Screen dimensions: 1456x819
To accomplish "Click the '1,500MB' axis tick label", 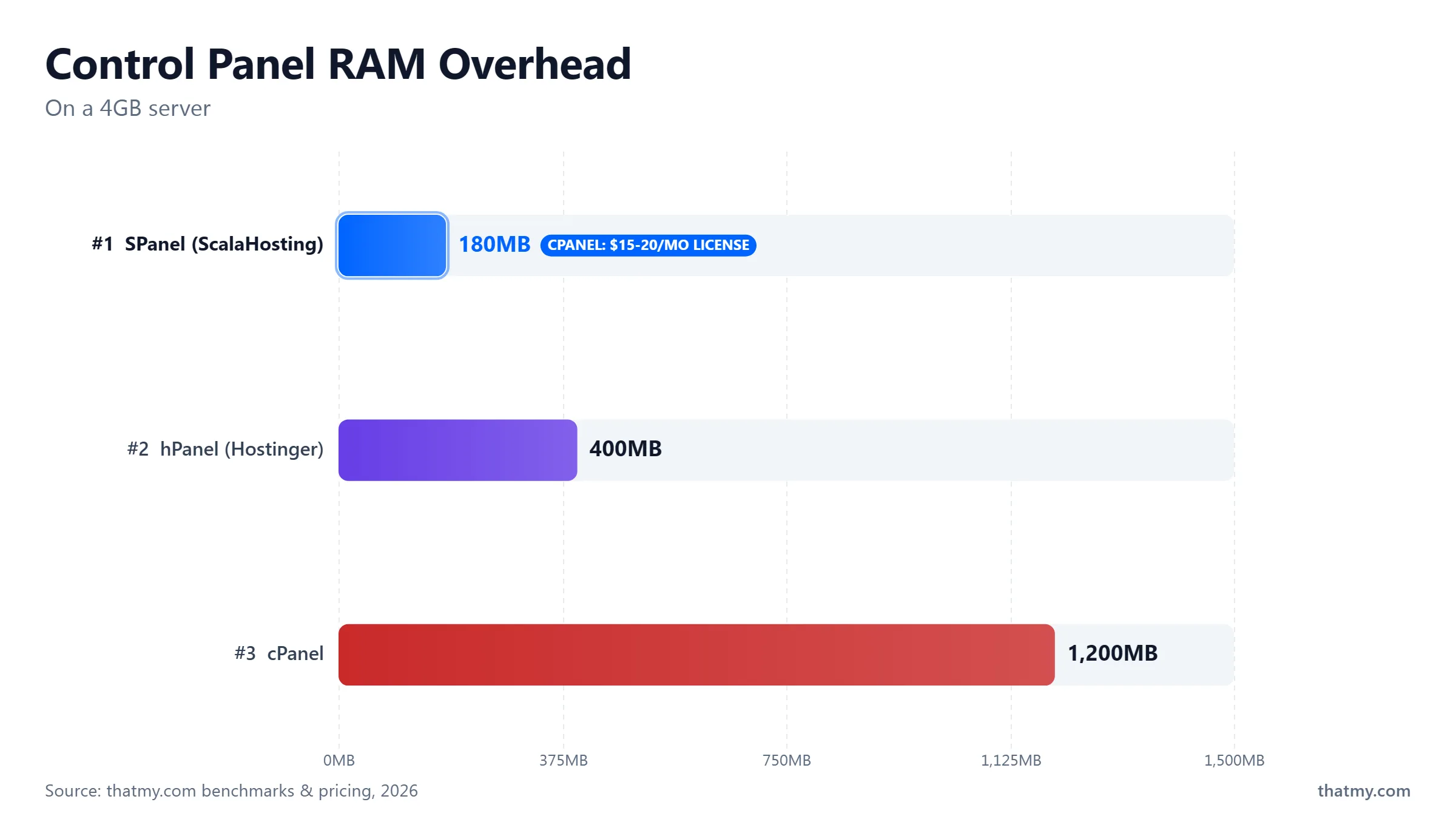I will [1235, 761].
